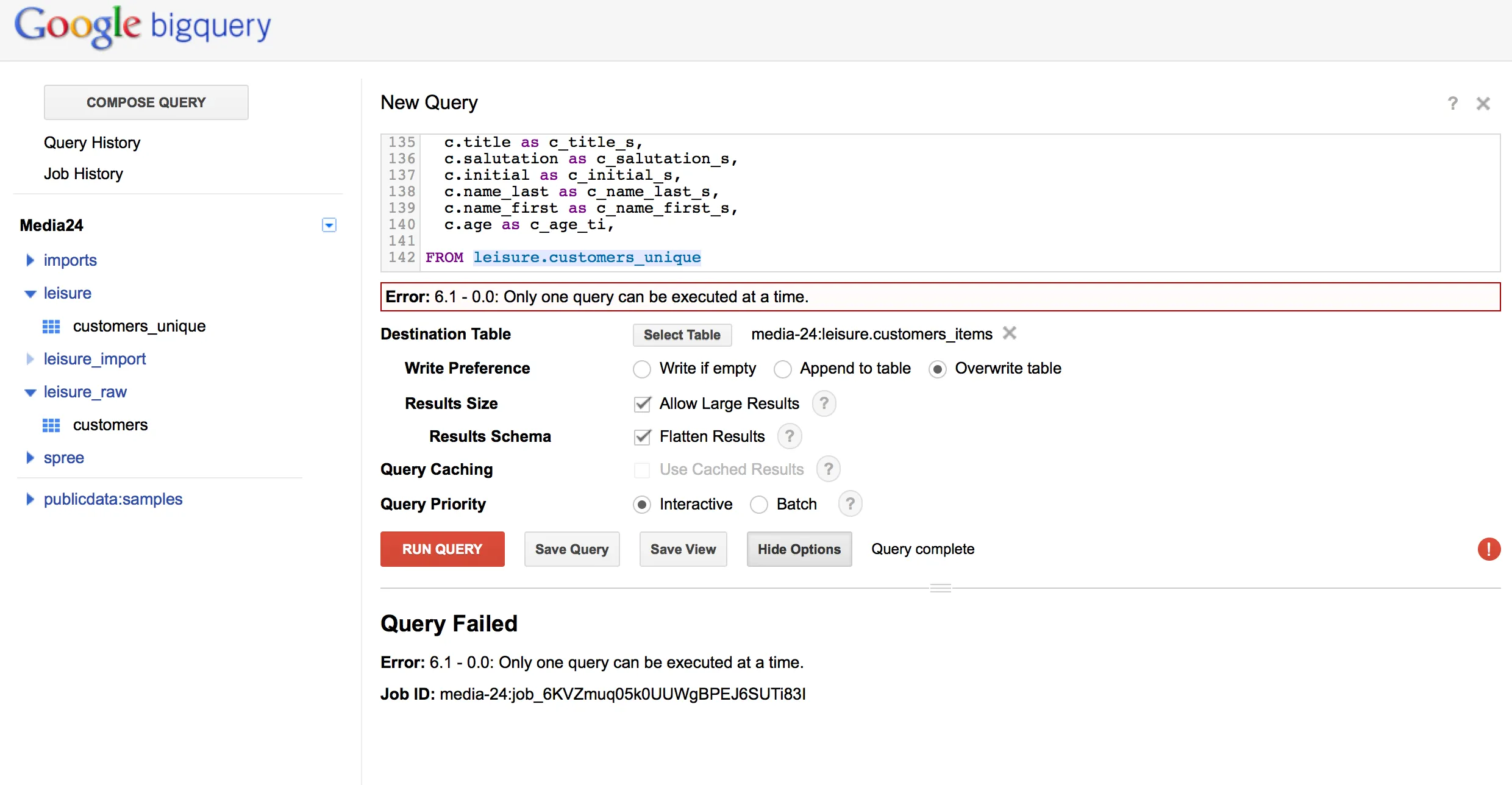Select Append to table option
The image size is (1512, 785).
[x=783, y=369]
